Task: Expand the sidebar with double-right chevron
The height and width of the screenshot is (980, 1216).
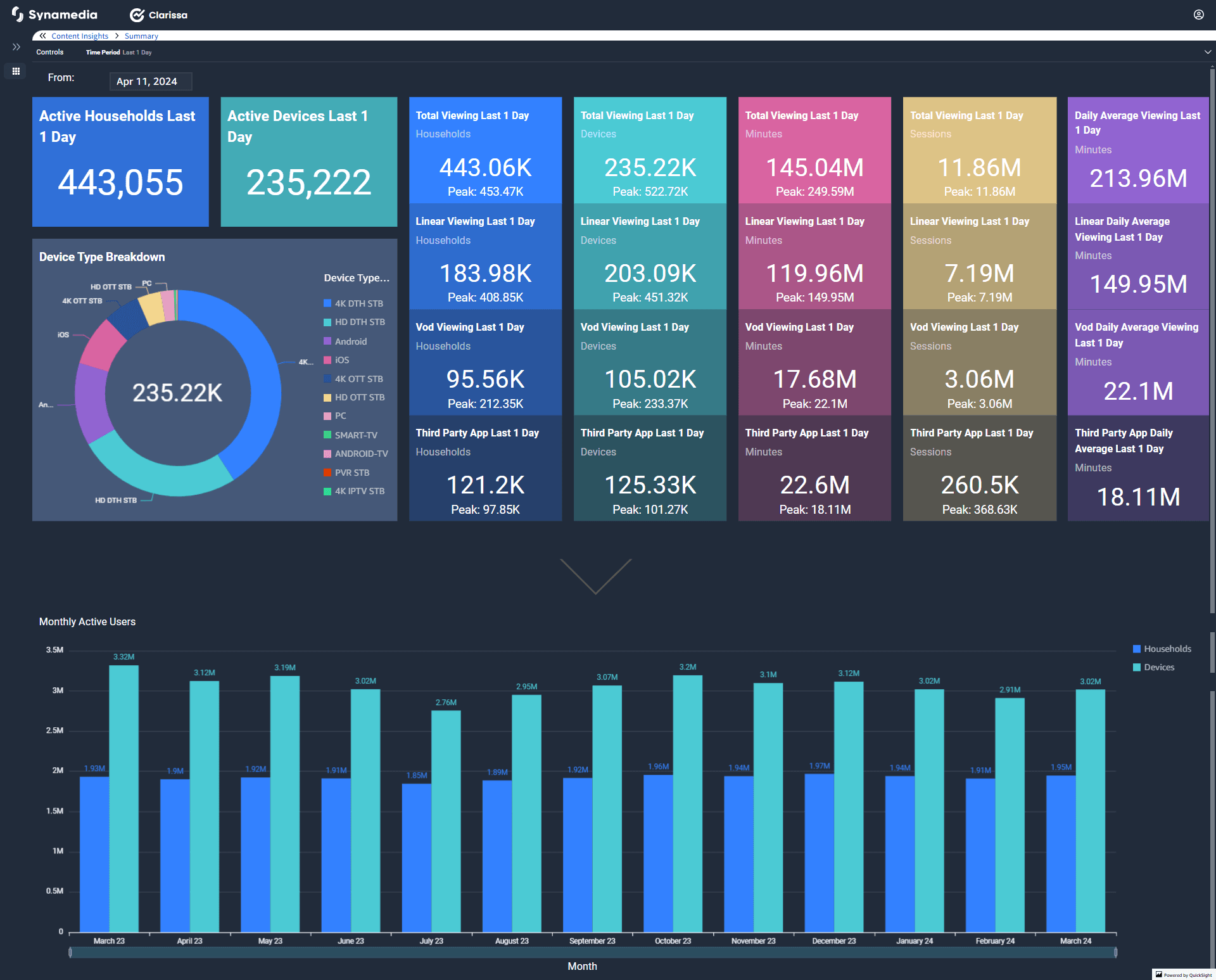Action: click(x=16, y=47)
